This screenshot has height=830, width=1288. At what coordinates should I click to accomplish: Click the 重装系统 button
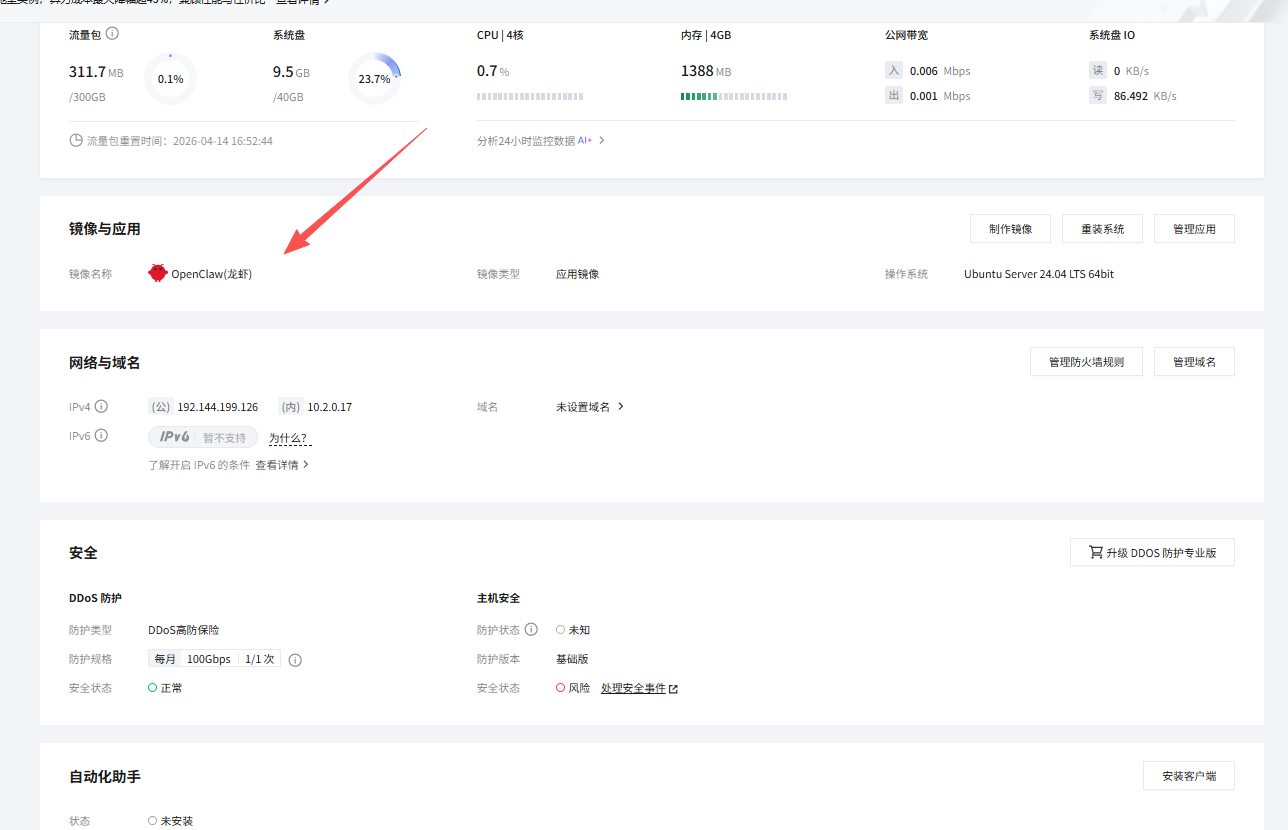pyautogui.click(x=1102, y=229)
